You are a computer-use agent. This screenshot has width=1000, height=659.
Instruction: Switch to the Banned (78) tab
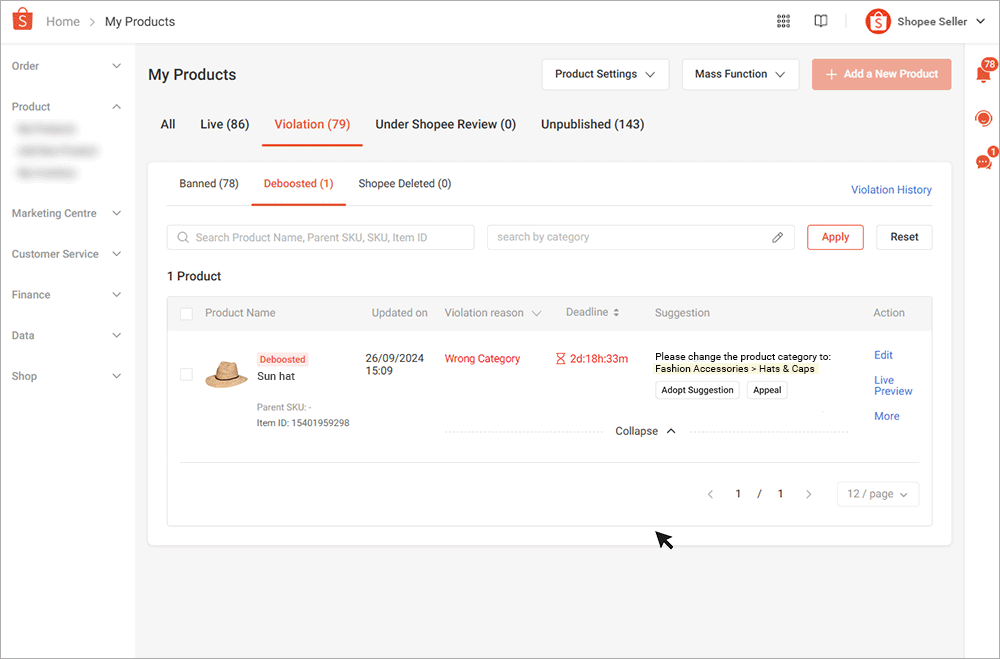coord(209,183)
